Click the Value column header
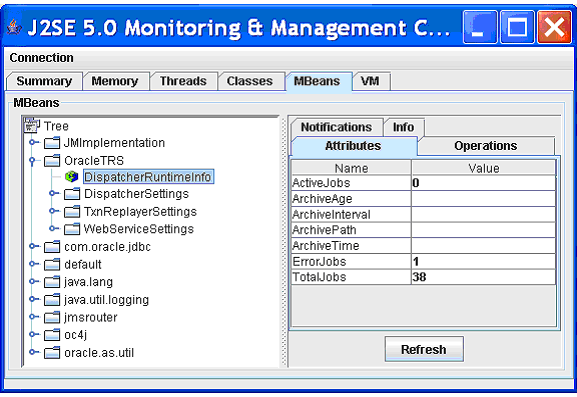The width and height of the screenshot is (577, 397). coord(484,168)
